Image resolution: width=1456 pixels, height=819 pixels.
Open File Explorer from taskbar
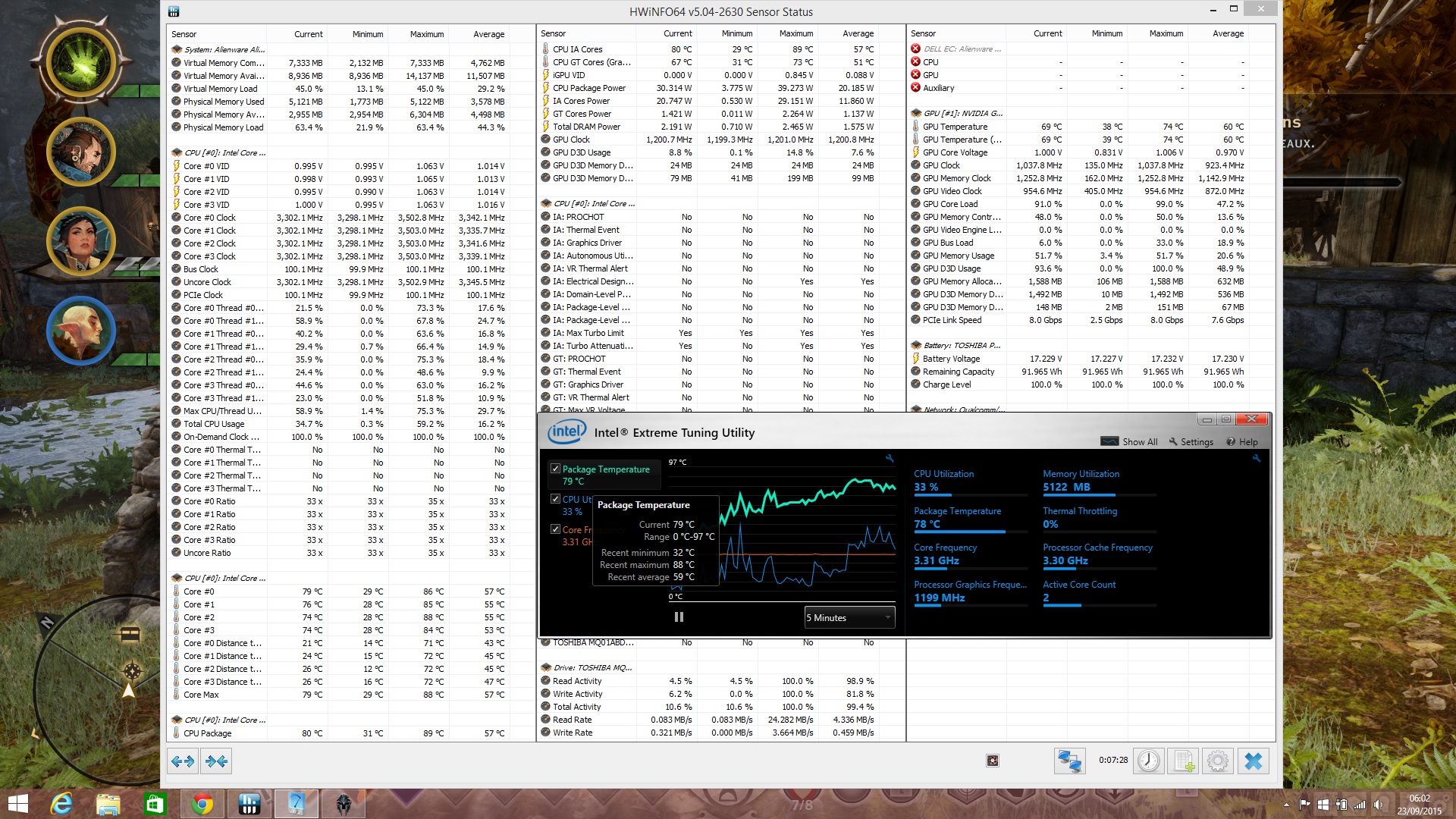coord(108,804)
